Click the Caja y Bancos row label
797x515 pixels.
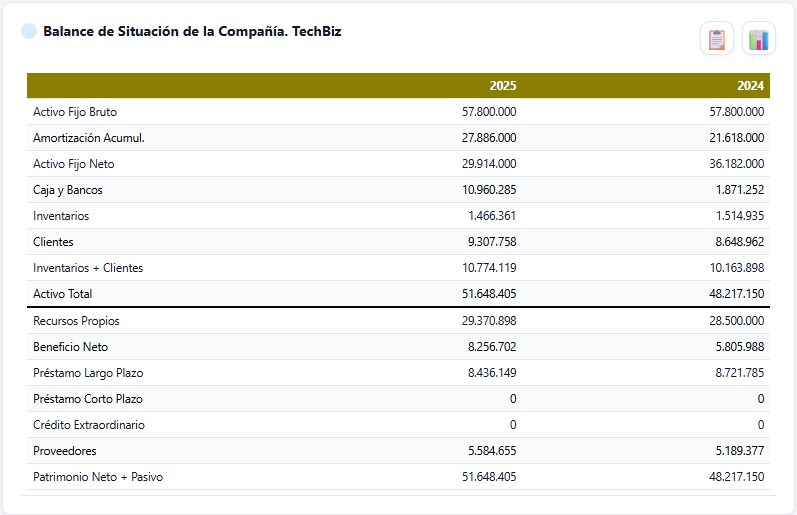pos(68,190)
